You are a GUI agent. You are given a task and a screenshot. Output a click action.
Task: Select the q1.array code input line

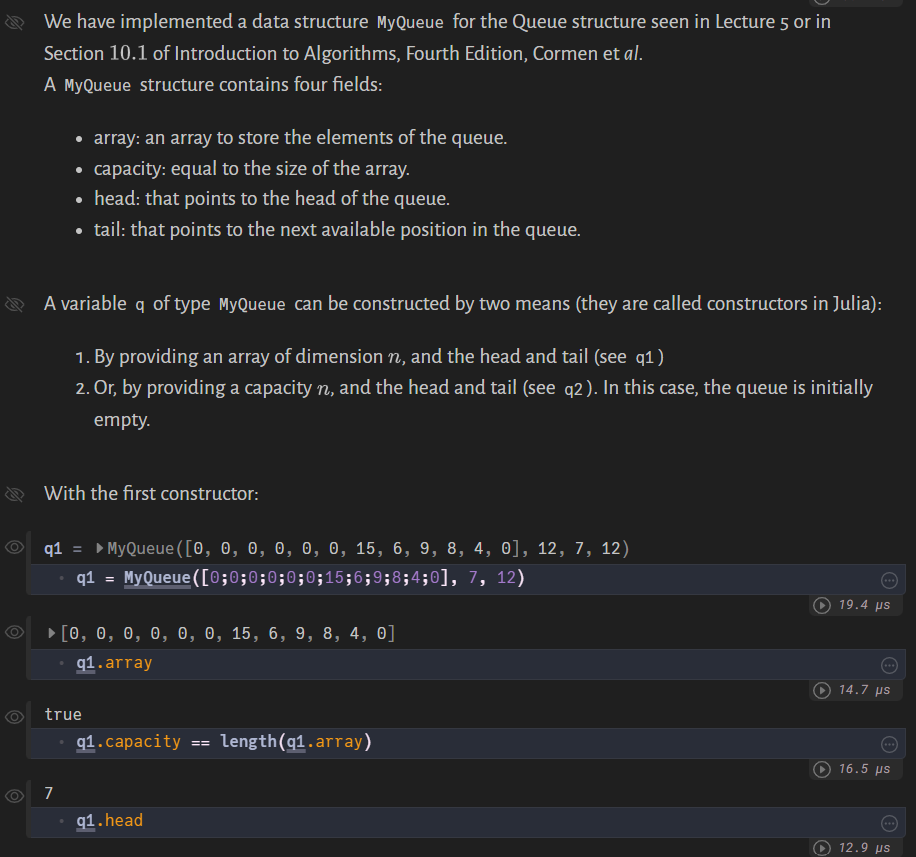coord(112,661)
